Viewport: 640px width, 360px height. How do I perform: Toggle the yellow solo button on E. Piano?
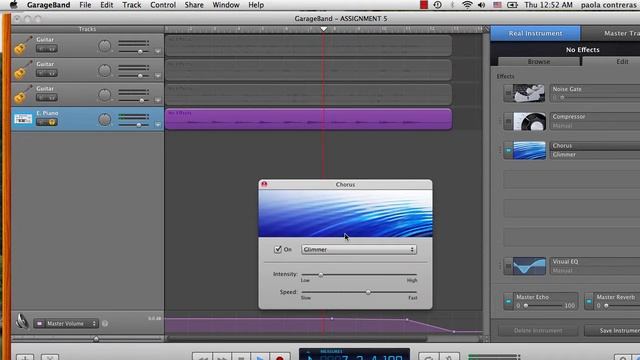[52, 122]
